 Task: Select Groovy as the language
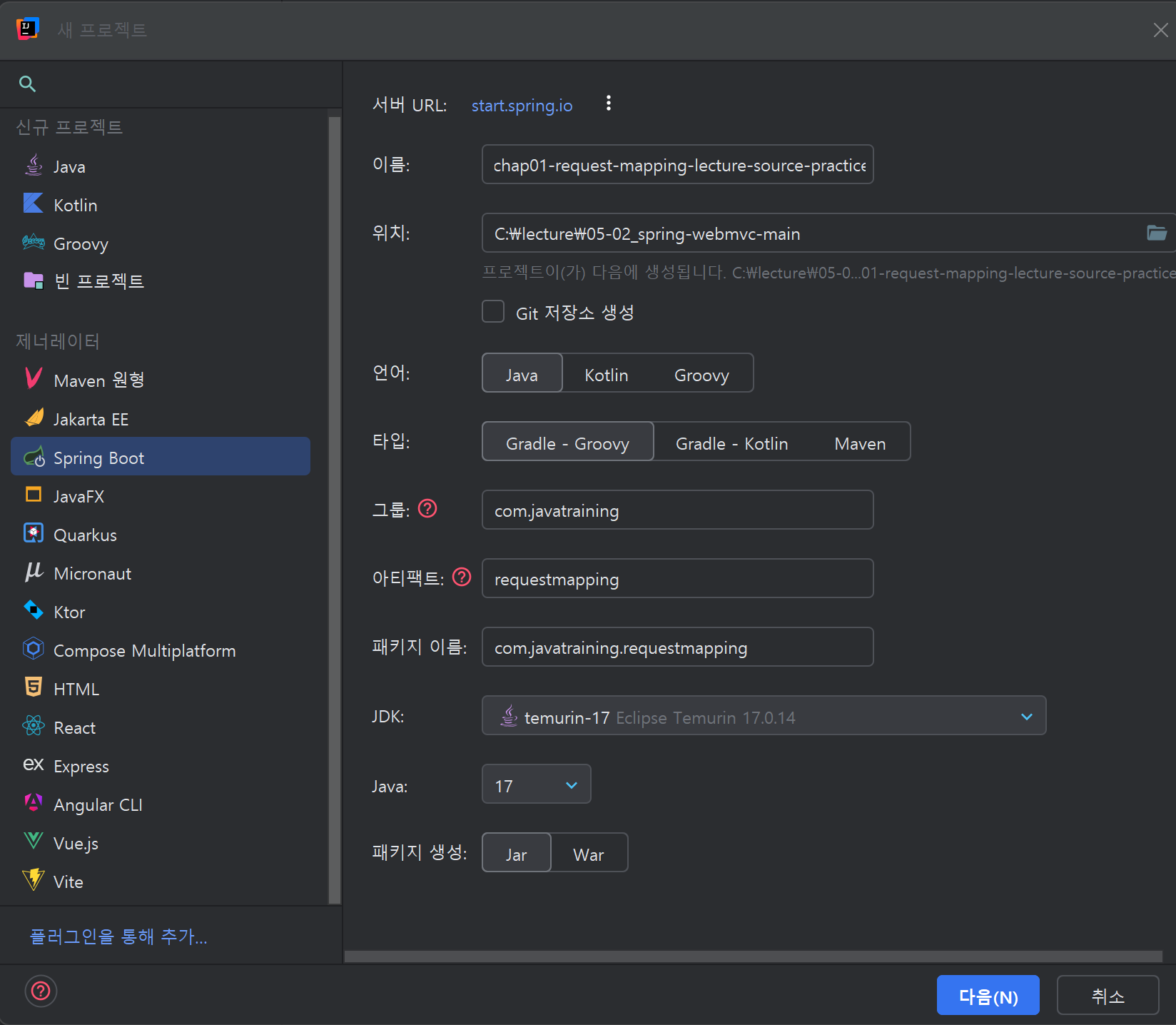click(701, 373)
